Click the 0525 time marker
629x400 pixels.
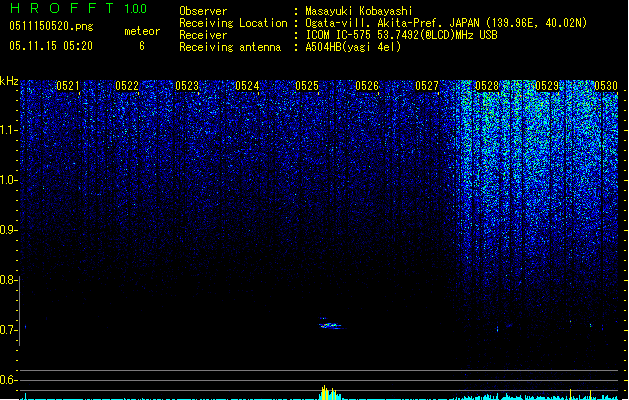(x=307, y=86)
